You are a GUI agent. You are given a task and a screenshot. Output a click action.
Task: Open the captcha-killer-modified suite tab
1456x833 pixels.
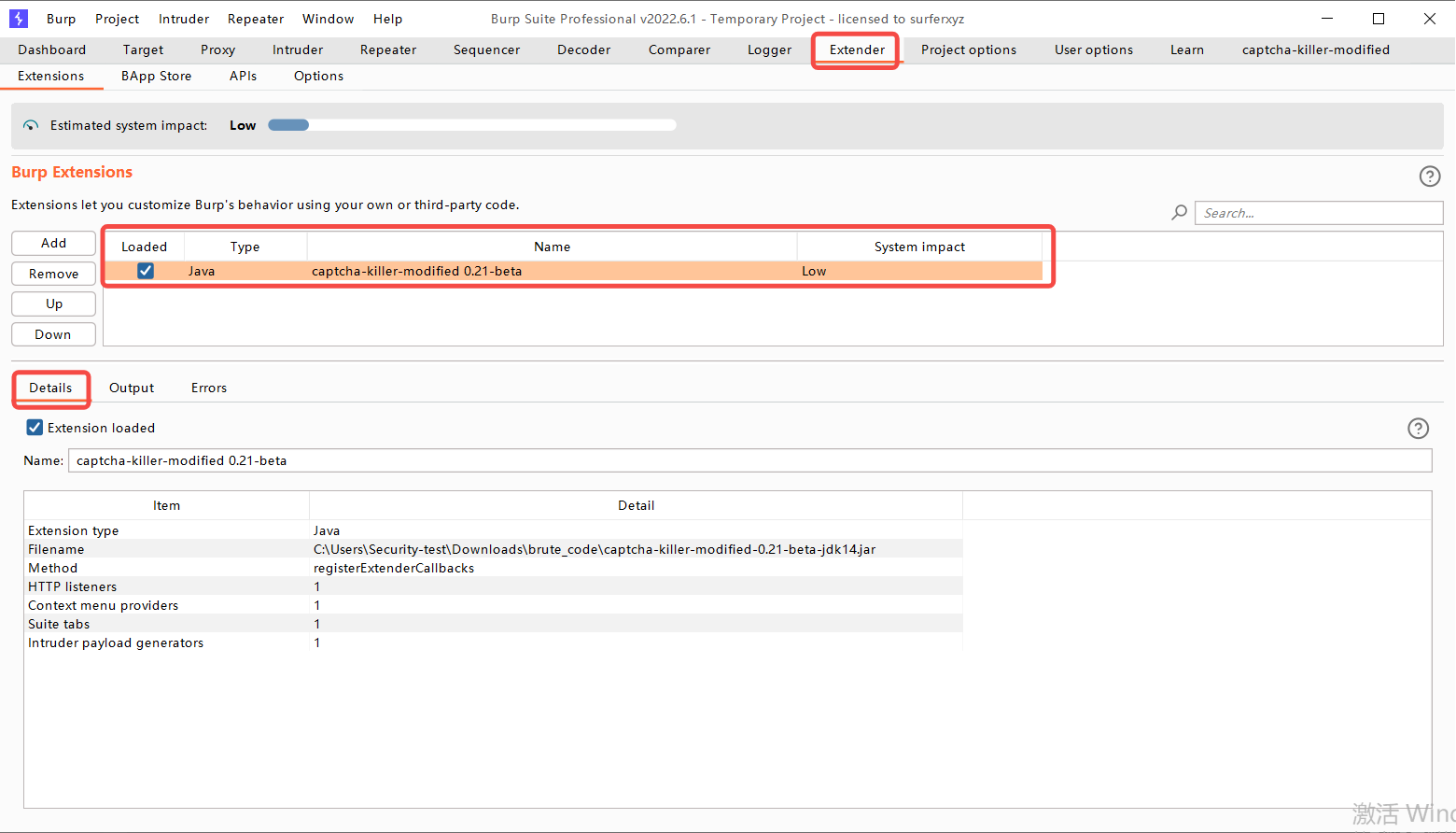coord(1315,49)
